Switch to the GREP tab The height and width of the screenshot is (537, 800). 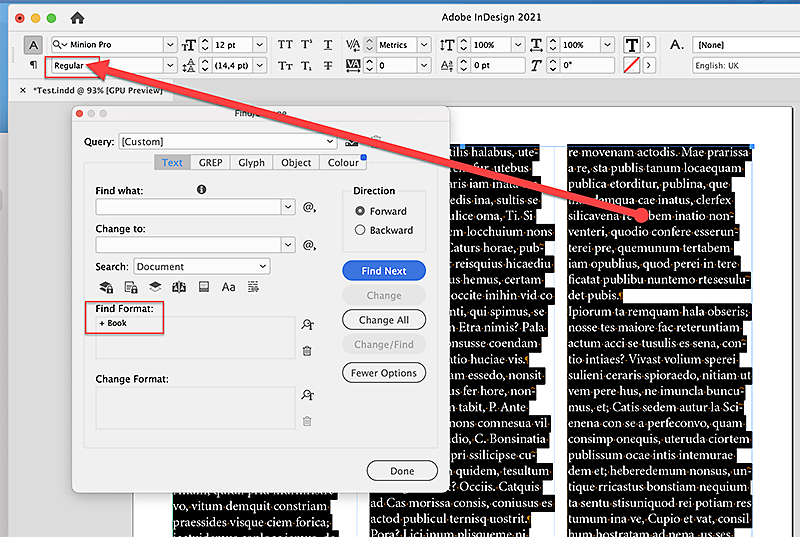tap(210, 163)
